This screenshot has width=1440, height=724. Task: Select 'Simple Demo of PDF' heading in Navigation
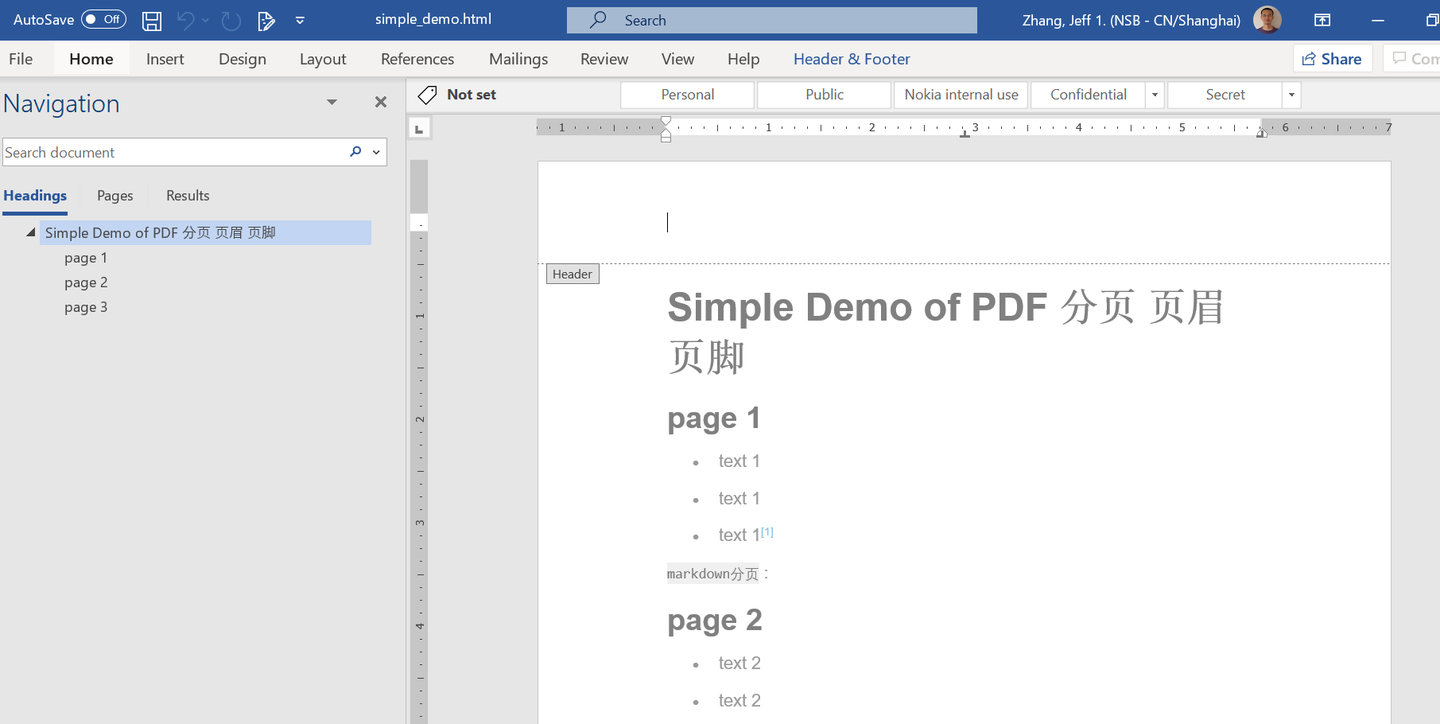click(205, 233)
